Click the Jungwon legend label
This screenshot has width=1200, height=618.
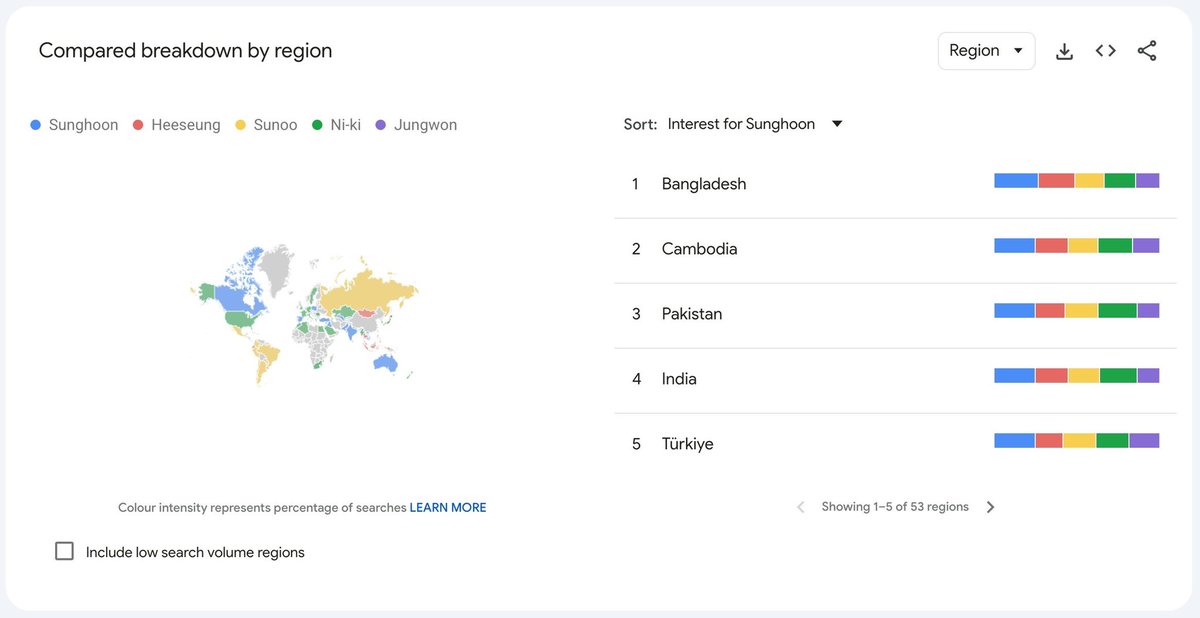tap(425, 125)
